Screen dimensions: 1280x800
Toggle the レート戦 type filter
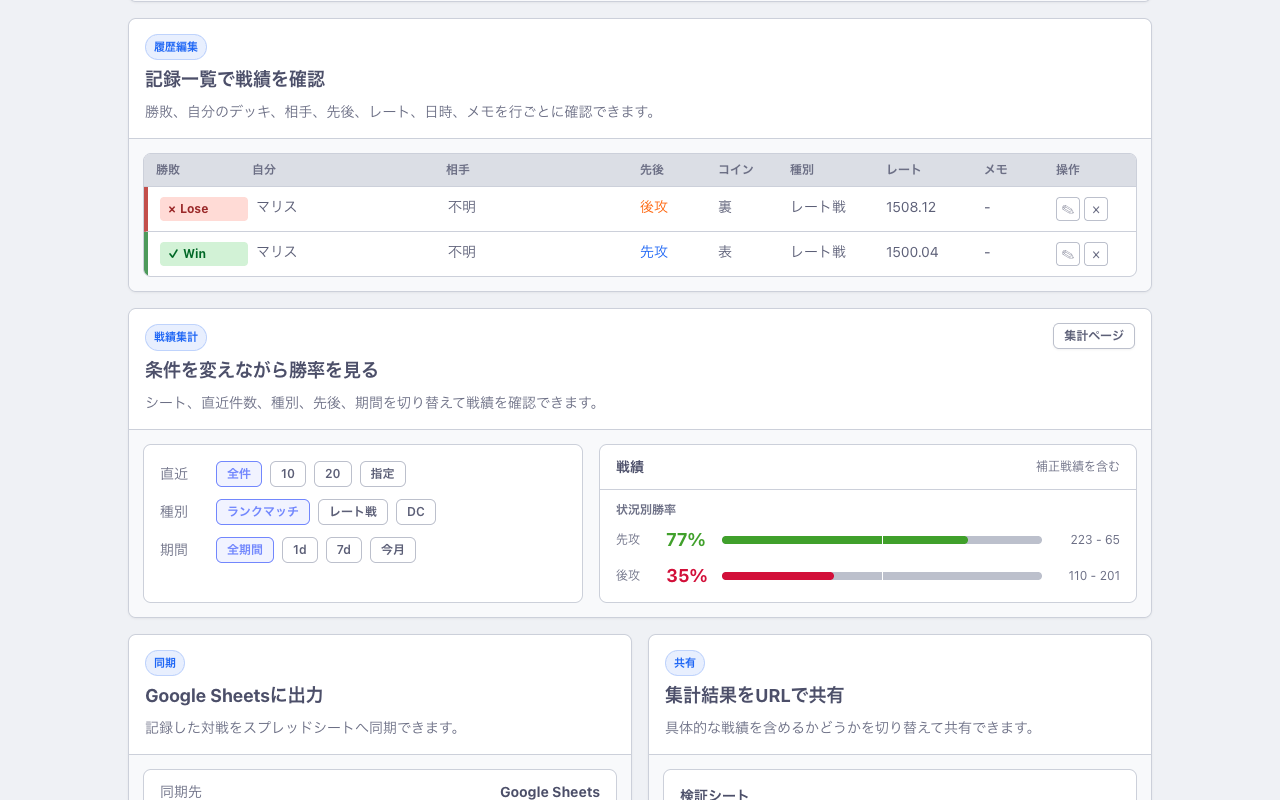[x=353, y=512]
